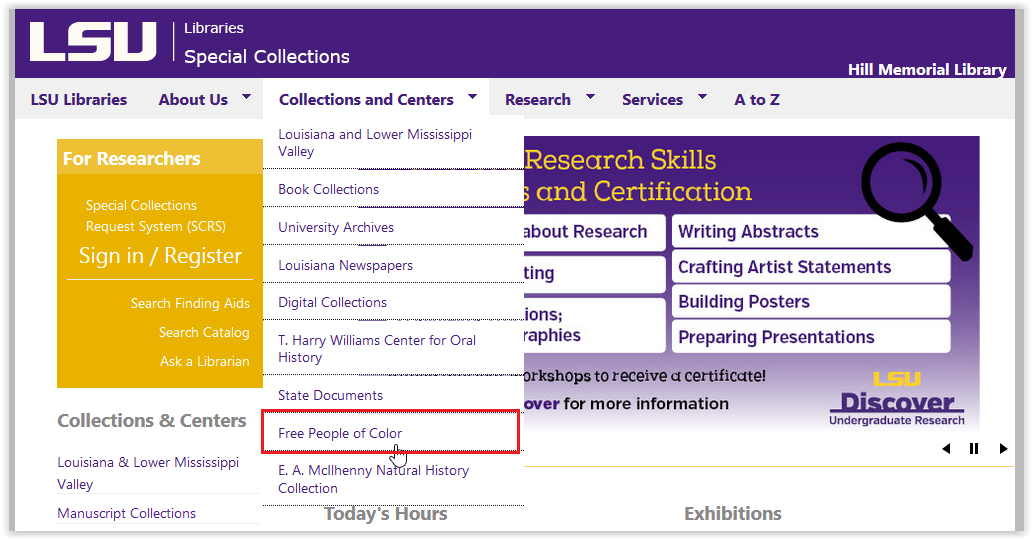
Task: Click Libraries link in header
Action: click(x=214, y=28)
